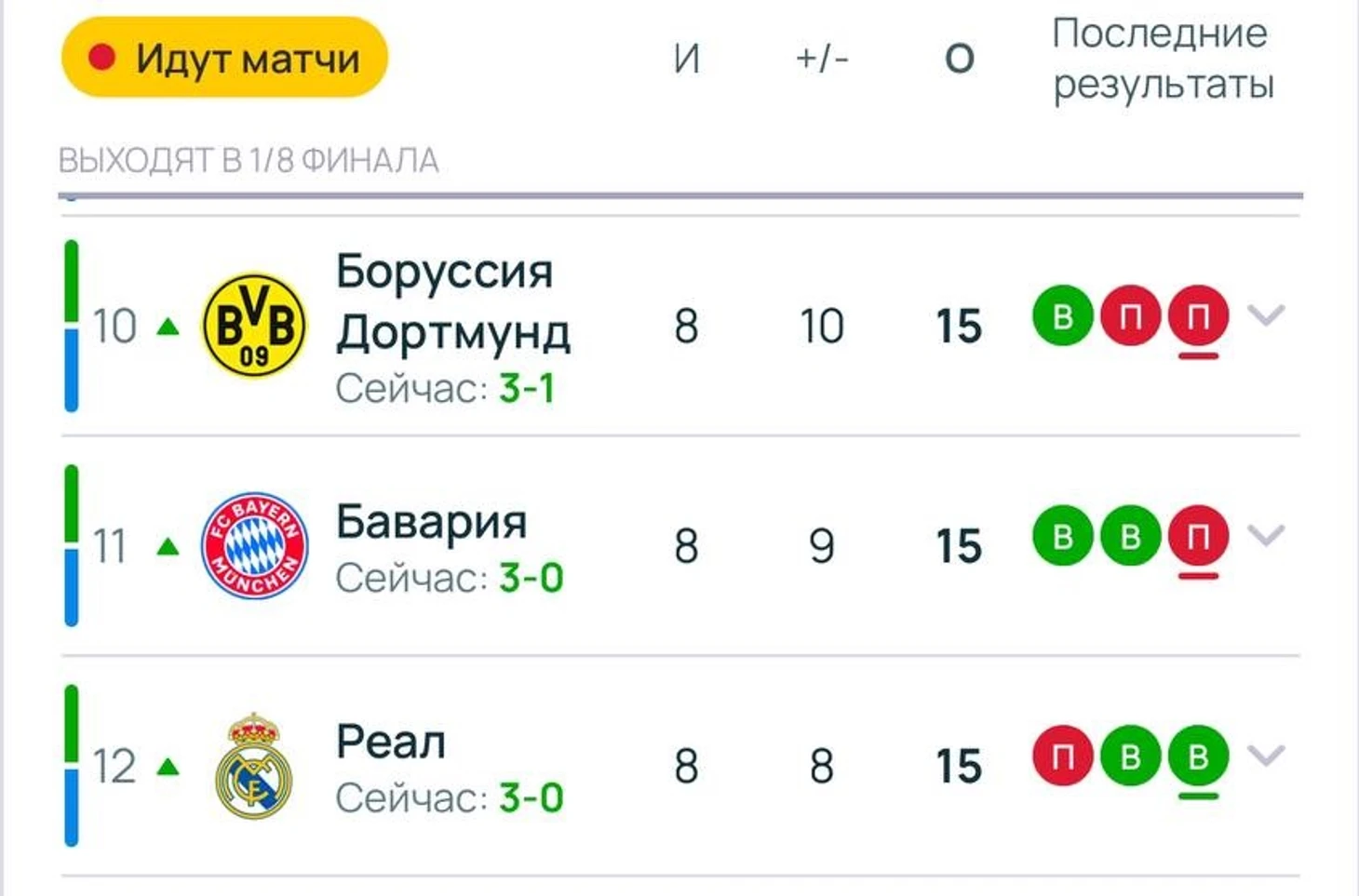1359x896 pixels.
Task: Select Real's underlined latest green win badge
Action: tap(1198, 756)
